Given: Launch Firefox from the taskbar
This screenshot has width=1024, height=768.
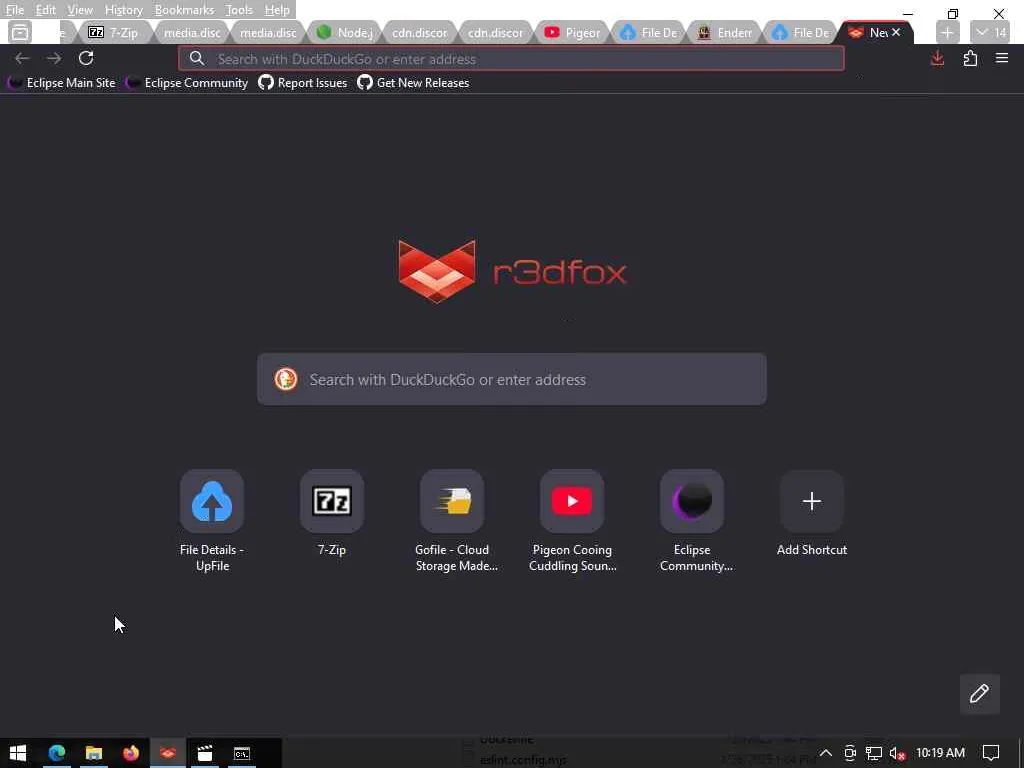Looking at the screenshot, I should (x=131, y=753).
